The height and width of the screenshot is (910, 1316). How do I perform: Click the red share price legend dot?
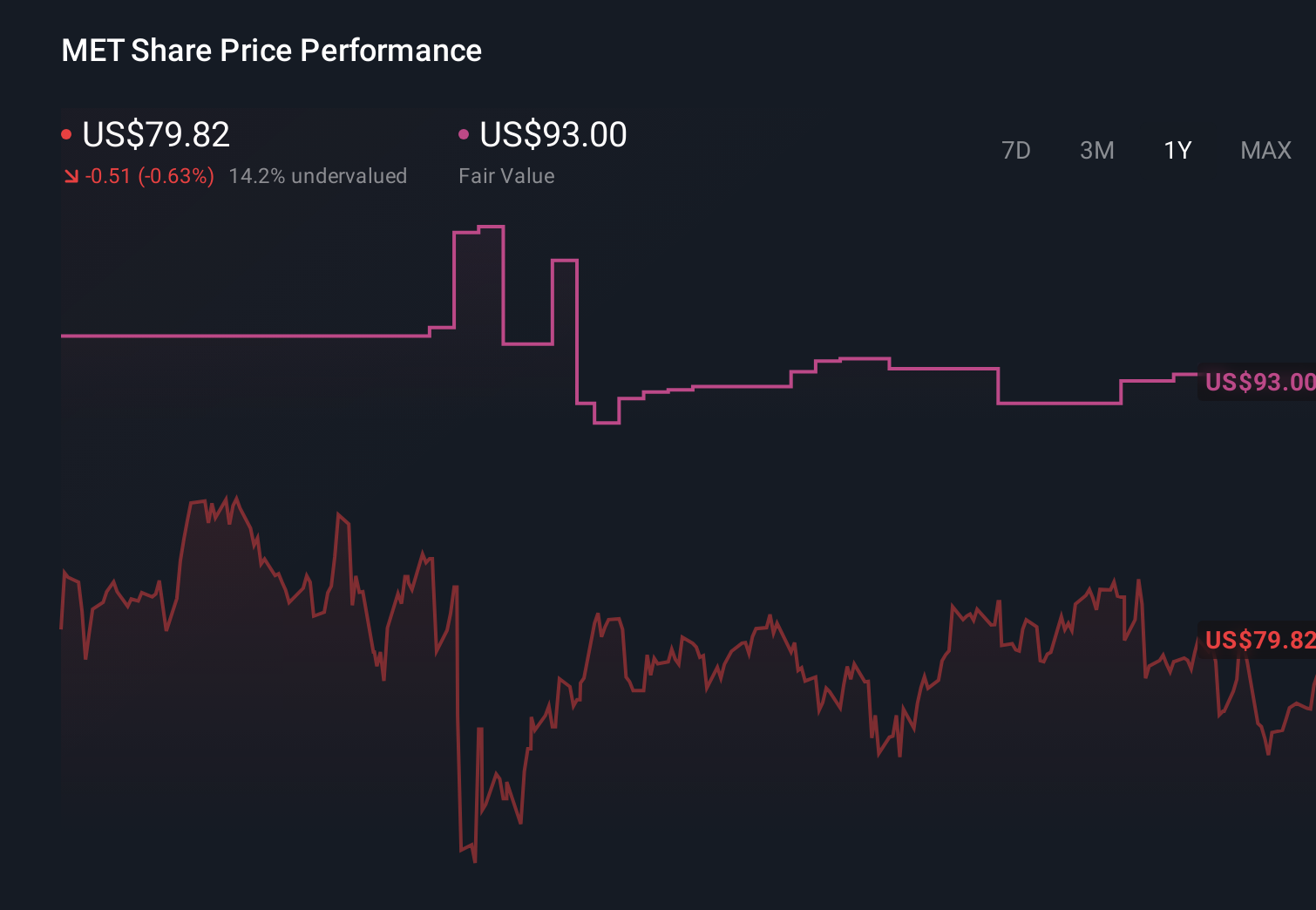click(x=66, y=134)
